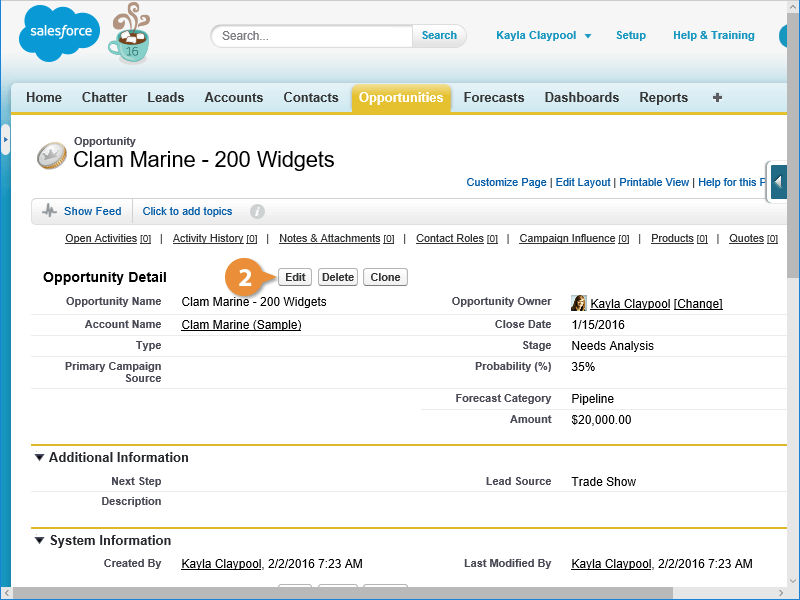Add a new tab with plus icon

pyautogui.click(x=717, y=97)
